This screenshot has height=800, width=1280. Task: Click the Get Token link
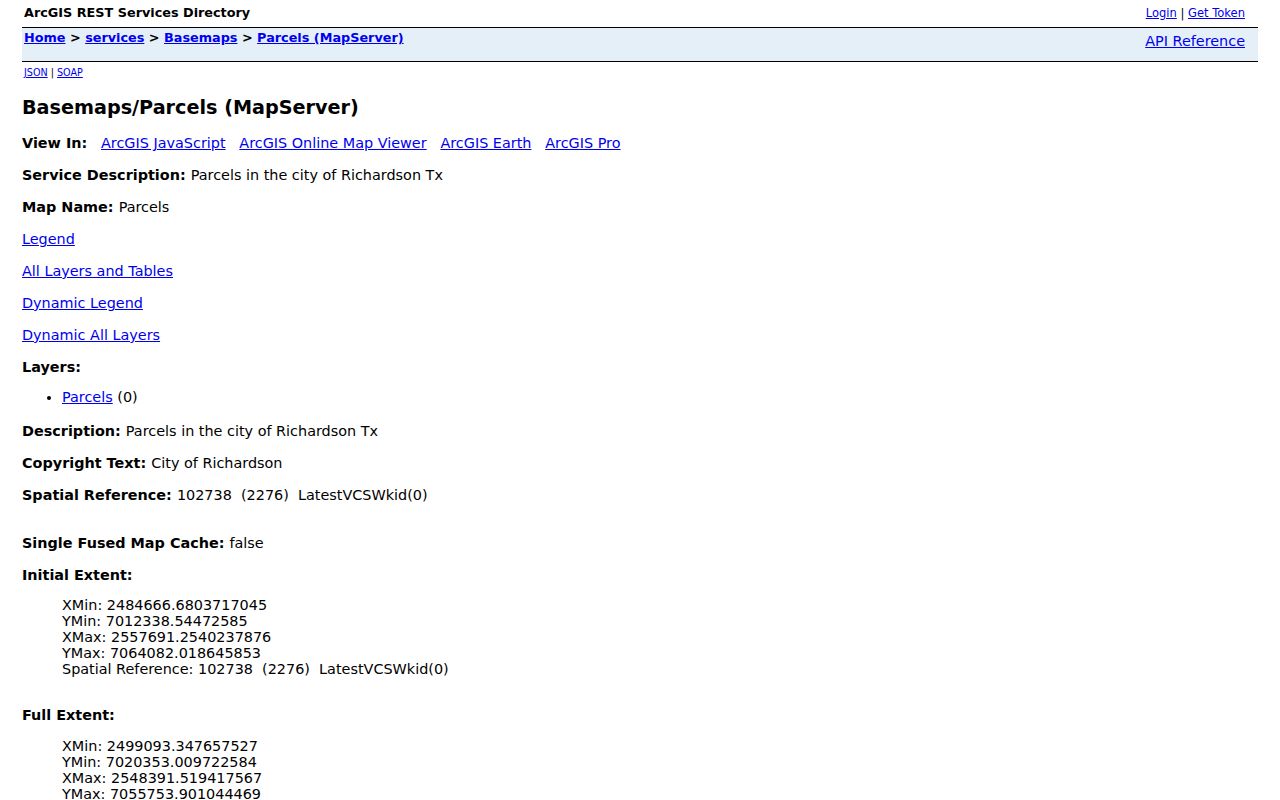tap(1216, 13)
